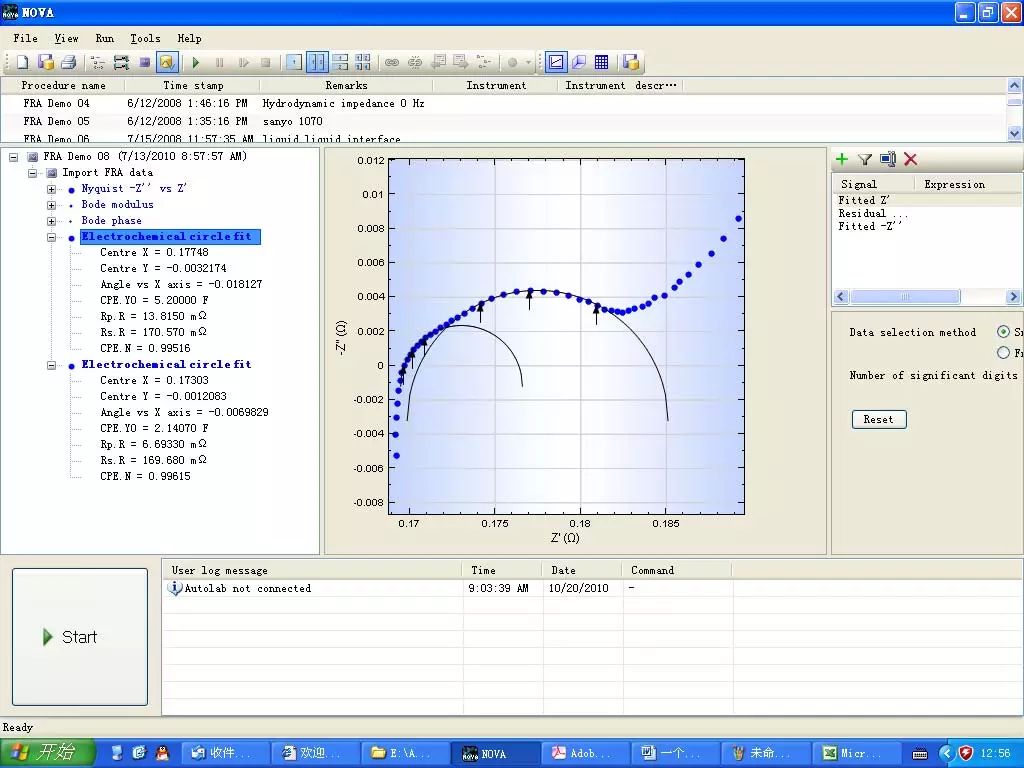The width and height of the screenshot is (1024, 768).
Task: Click the Print toolbar icon
Action: click(69, 62)
